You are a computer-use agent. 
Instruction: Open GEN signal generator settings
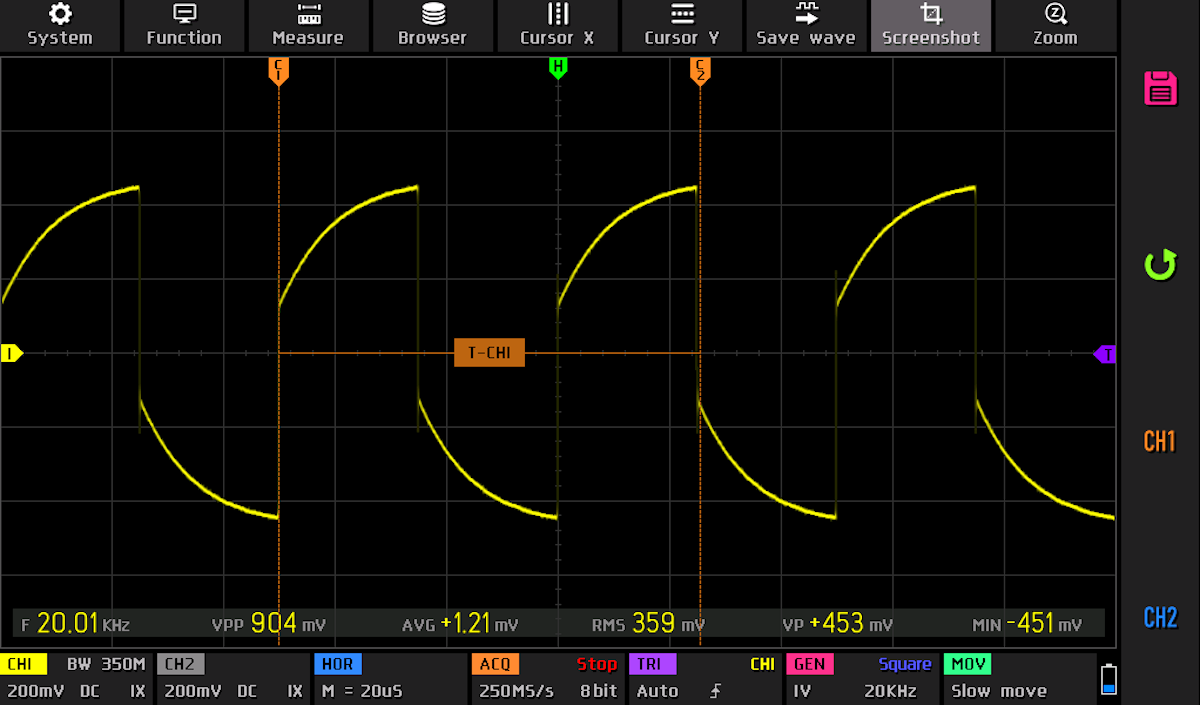(860, 677)
